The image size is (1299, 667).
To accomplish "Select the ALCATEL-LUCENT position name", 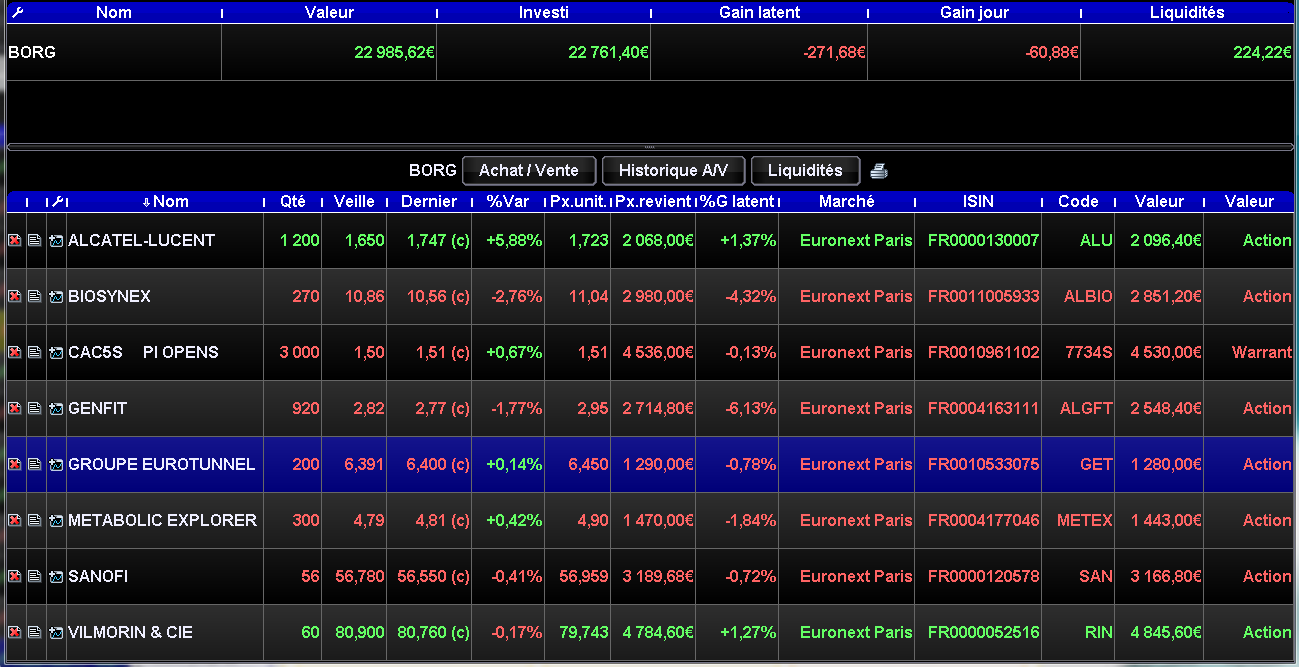I will [x=141, y=241].
